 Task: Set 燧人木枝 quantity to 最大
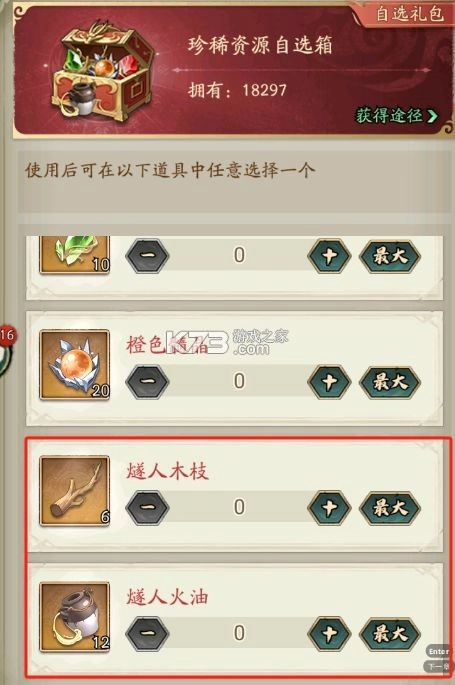[390, 508]
